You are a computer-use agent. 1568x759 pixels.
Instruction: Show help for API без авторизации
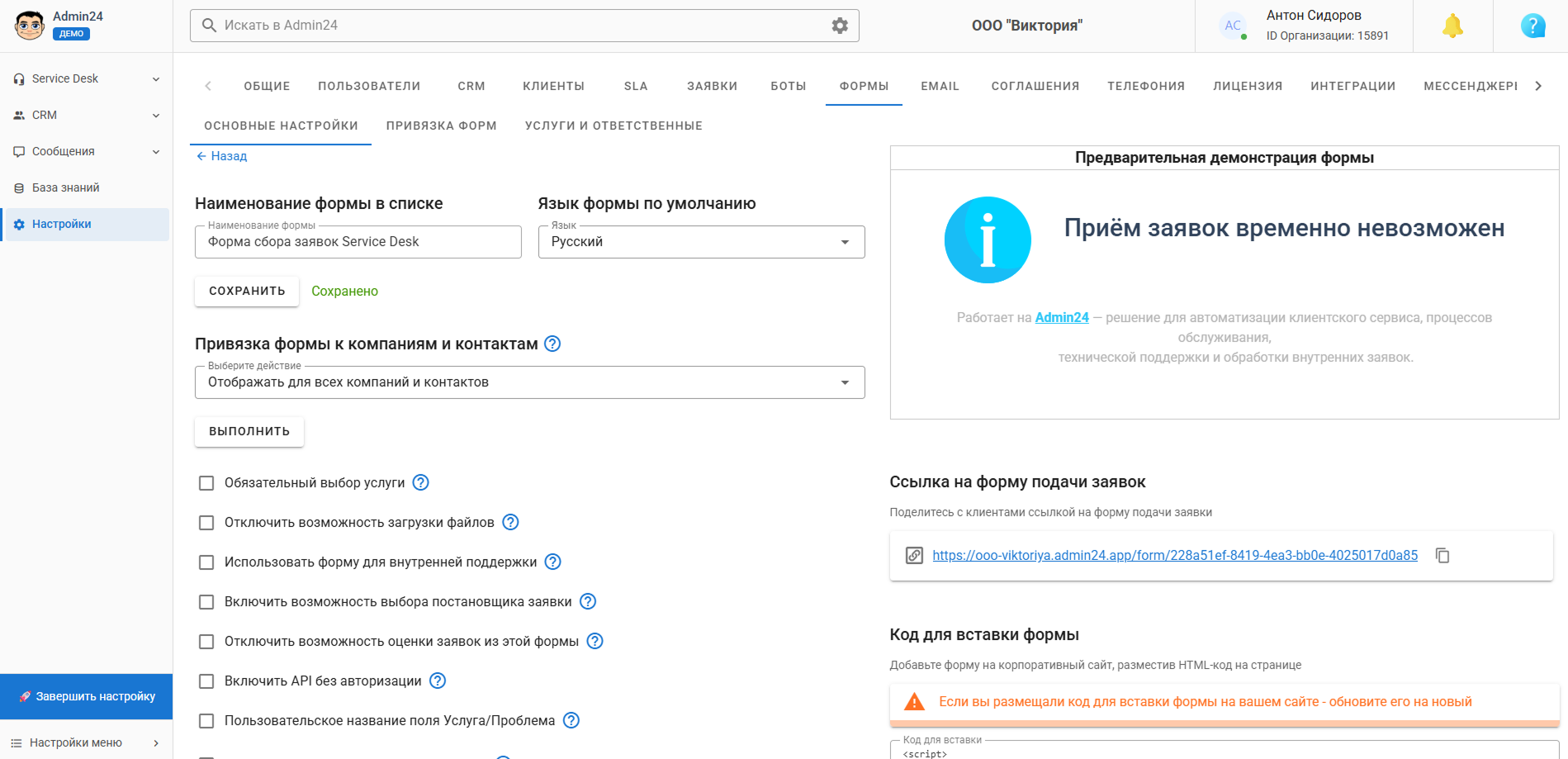coord(438,681)
